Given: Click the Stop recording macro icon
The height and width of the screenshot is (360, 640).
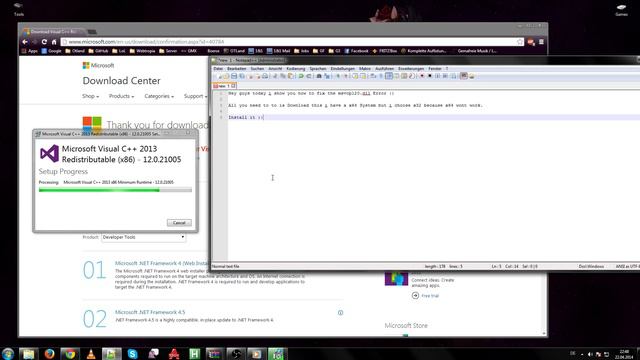Looking at the screenshot, I should [x=430, y=76].
